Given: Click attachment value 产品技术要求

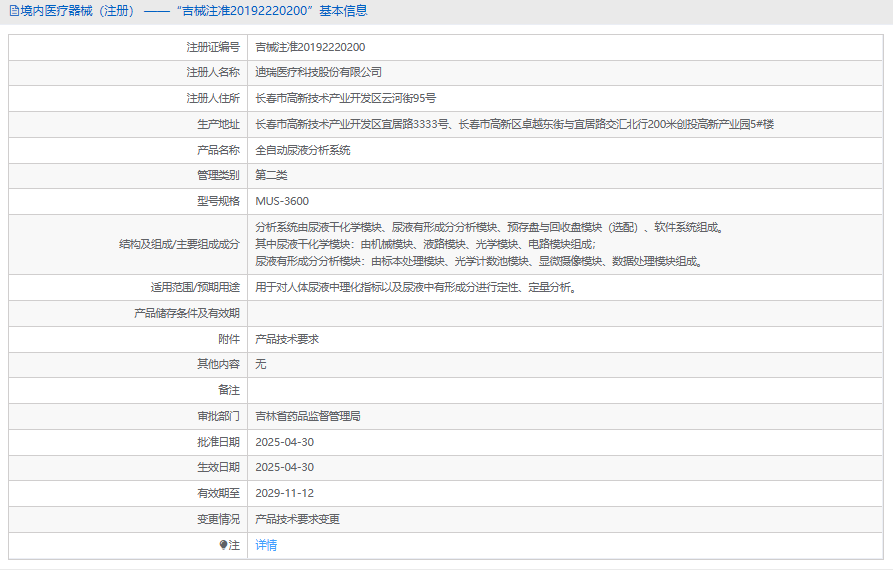Looking at the screenshot, I should [x=287, y=339].
